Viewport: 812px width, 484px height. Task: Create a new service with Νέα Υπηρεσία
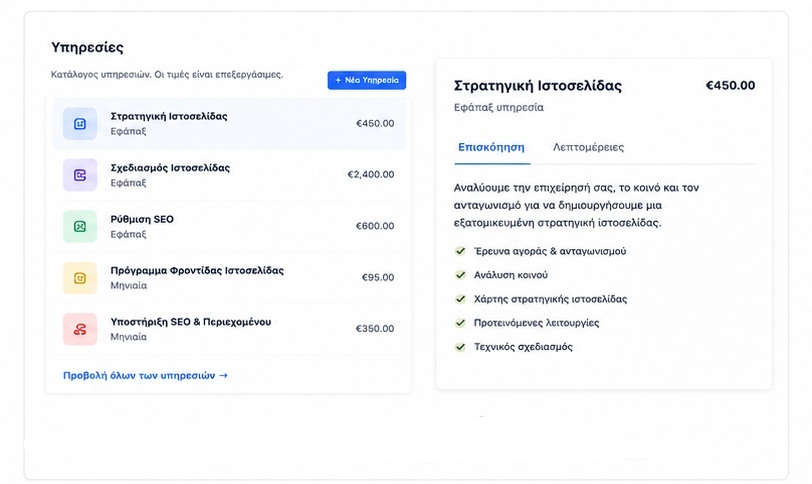(x=367, y=80)
